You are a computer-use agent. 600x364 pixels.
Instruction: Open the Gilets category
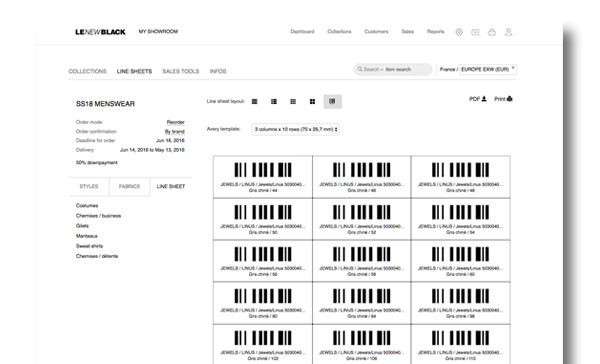[82, 226]
